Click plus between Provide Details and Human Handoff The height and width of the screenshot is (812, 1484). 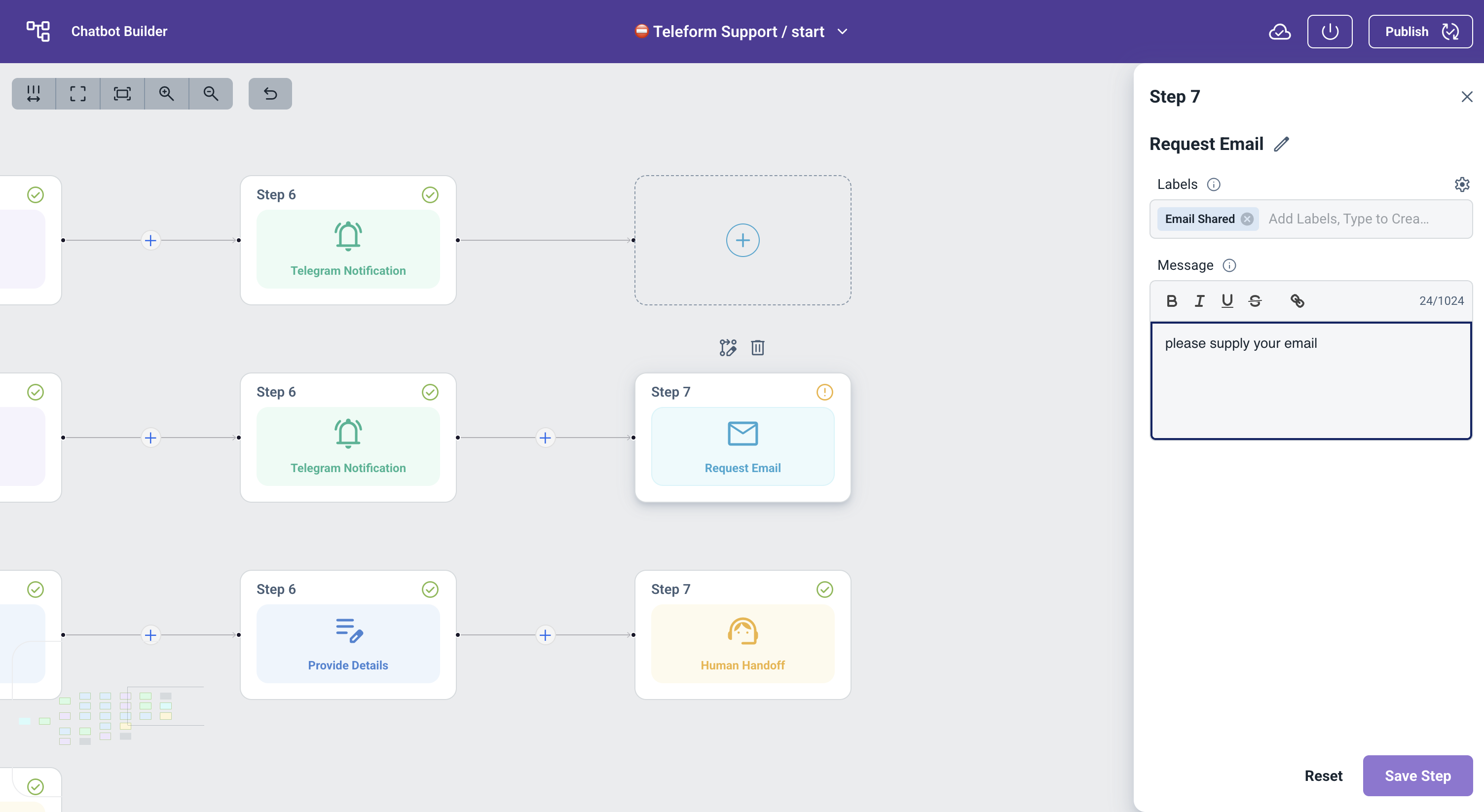[x=545, y=635]
